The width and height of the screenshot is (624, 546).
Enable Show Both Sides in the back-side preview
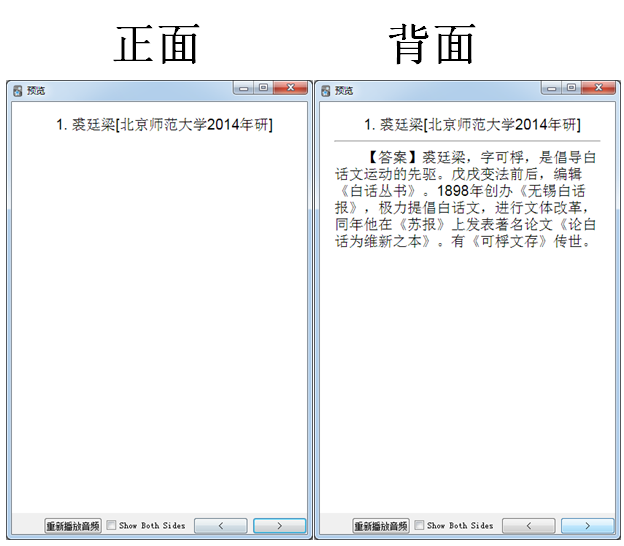click(419, 525)
